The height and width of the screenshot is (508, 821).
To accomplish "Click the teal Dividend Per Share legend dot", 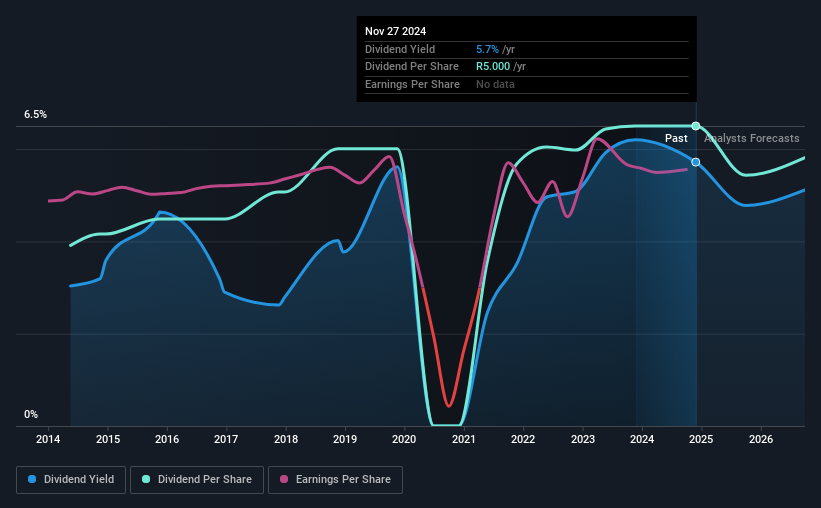I will coord(146,479).
